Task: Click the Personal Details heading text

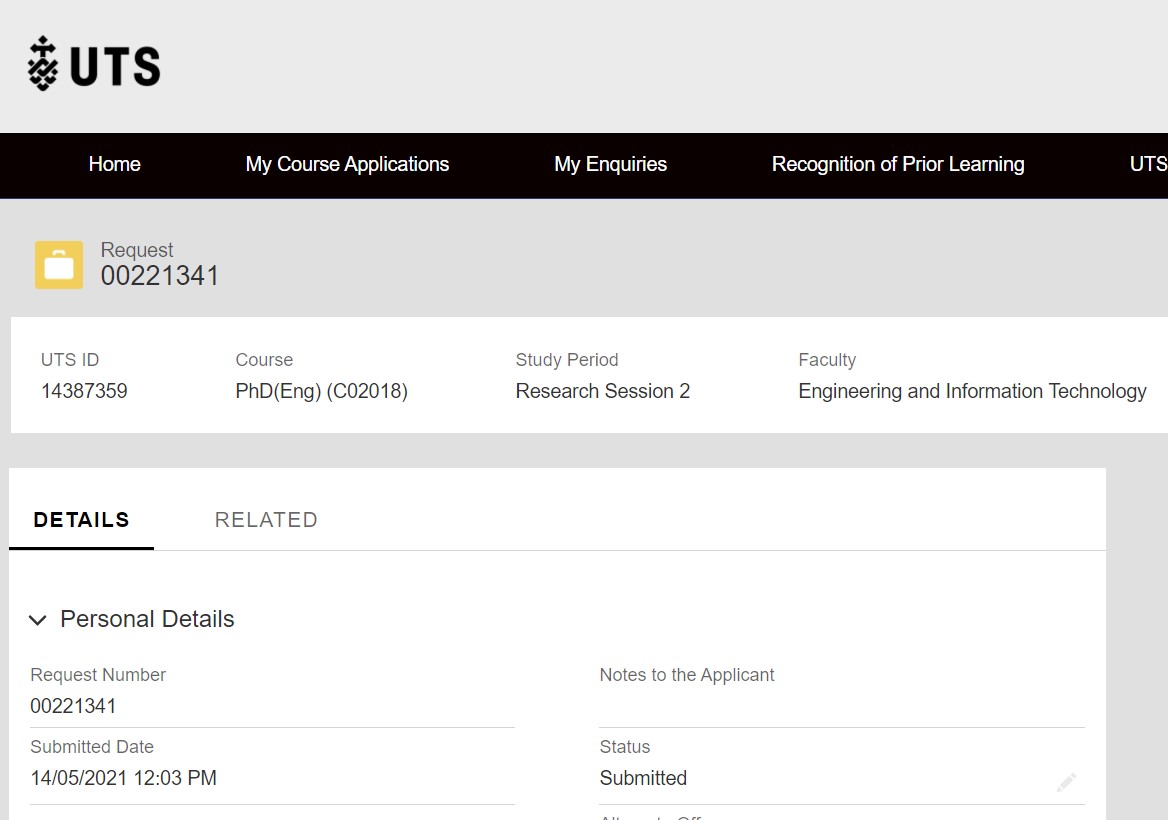Action: [x=147, y=619]
